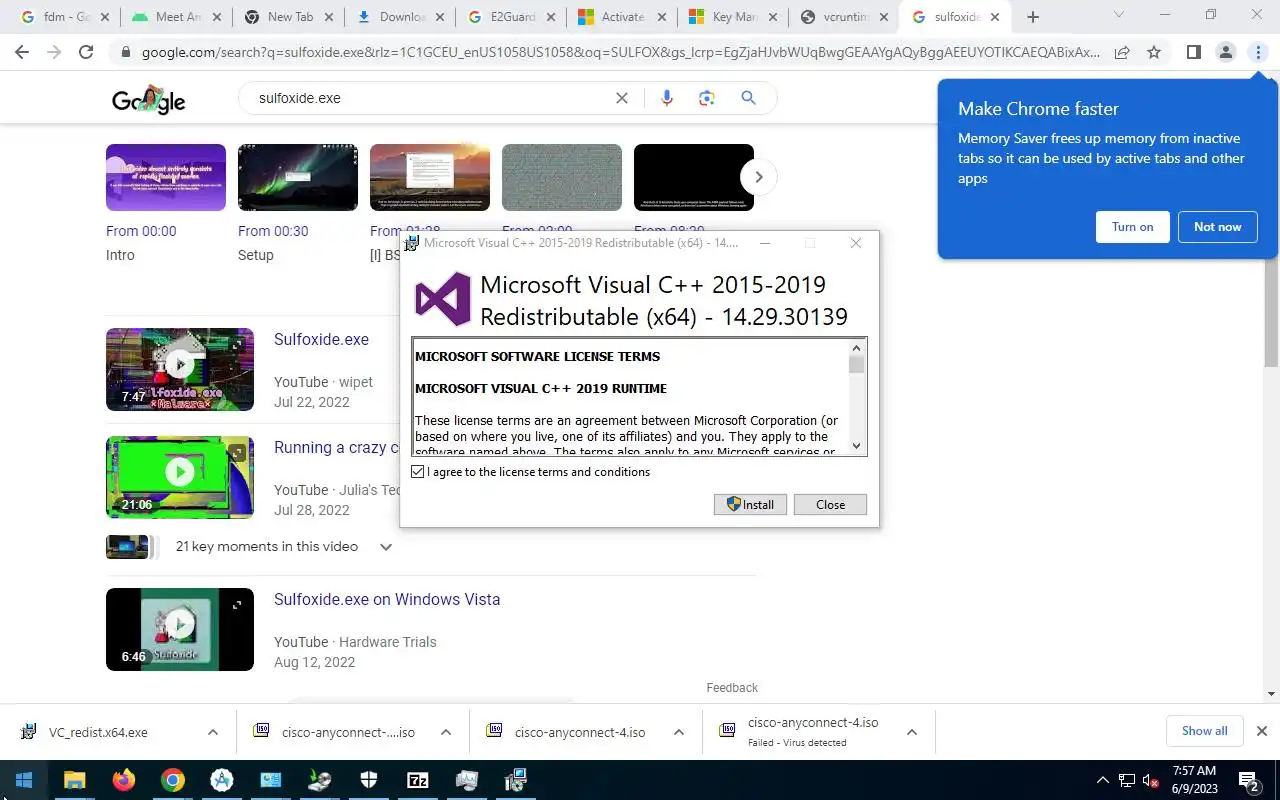
Task: Open Windows Security shield on taskbar
Action: click(x=368, y=780)
